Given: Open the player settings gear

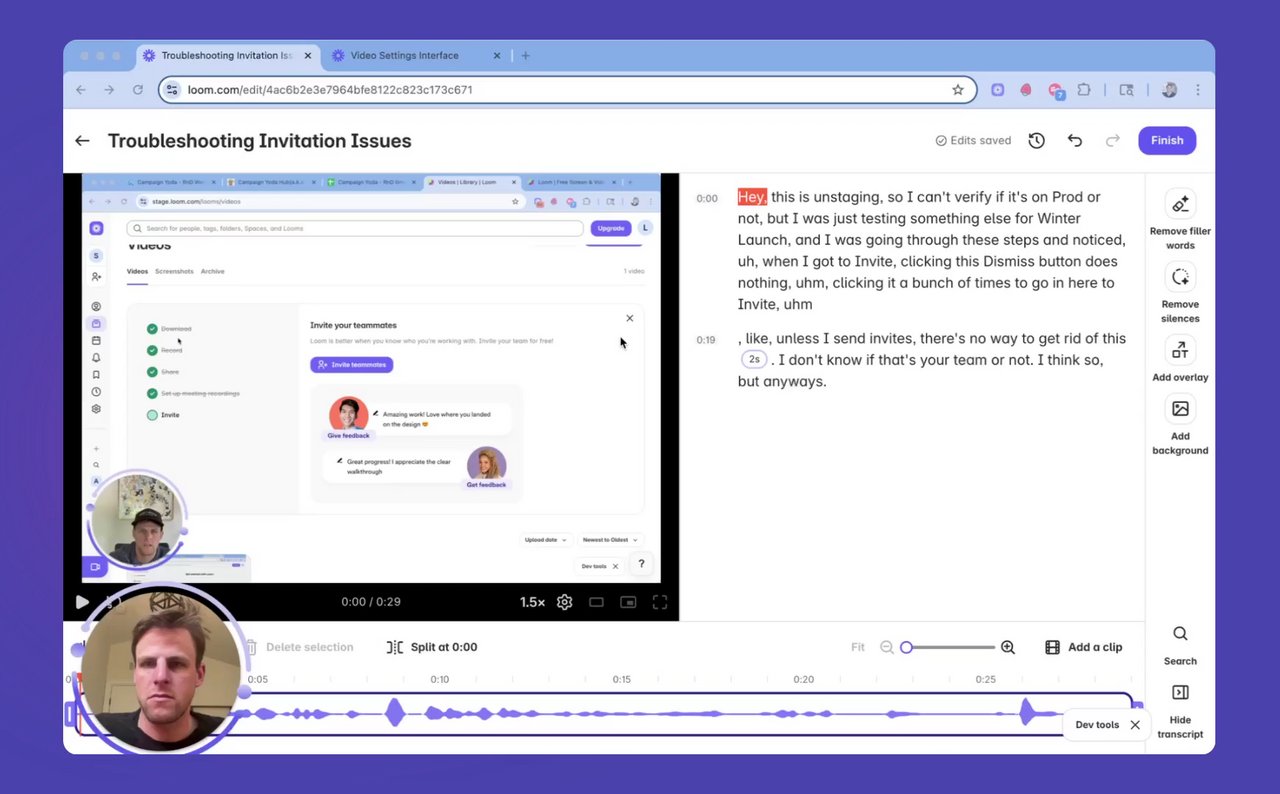Looking at the screenshot, I should (565, 602).
